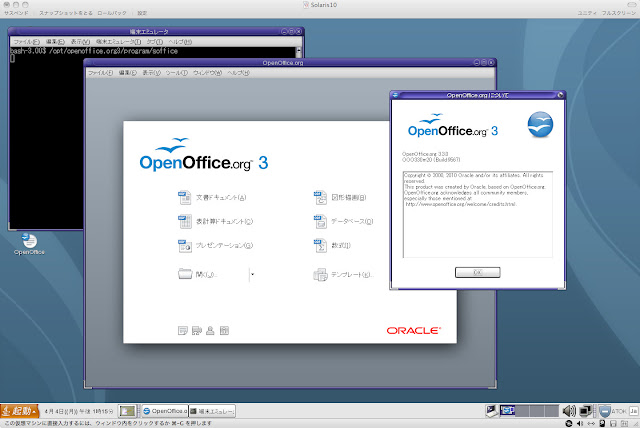Click the laptop terminal launcher icon on panel

pyautogui.click(x=491, y=411)
